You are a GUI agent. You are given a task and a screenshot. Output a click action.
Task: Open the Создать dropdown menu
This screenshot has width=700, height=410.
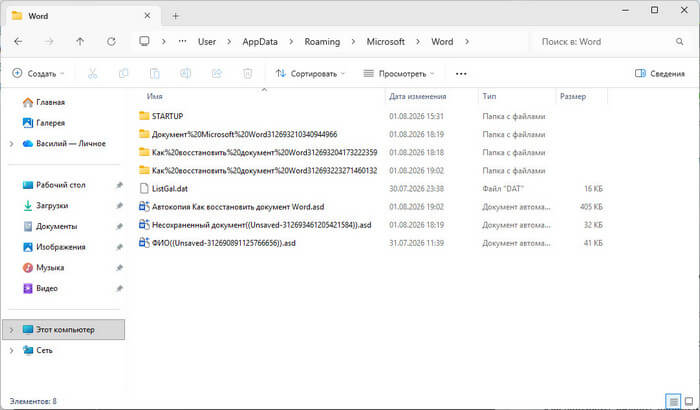coord(38,74)
